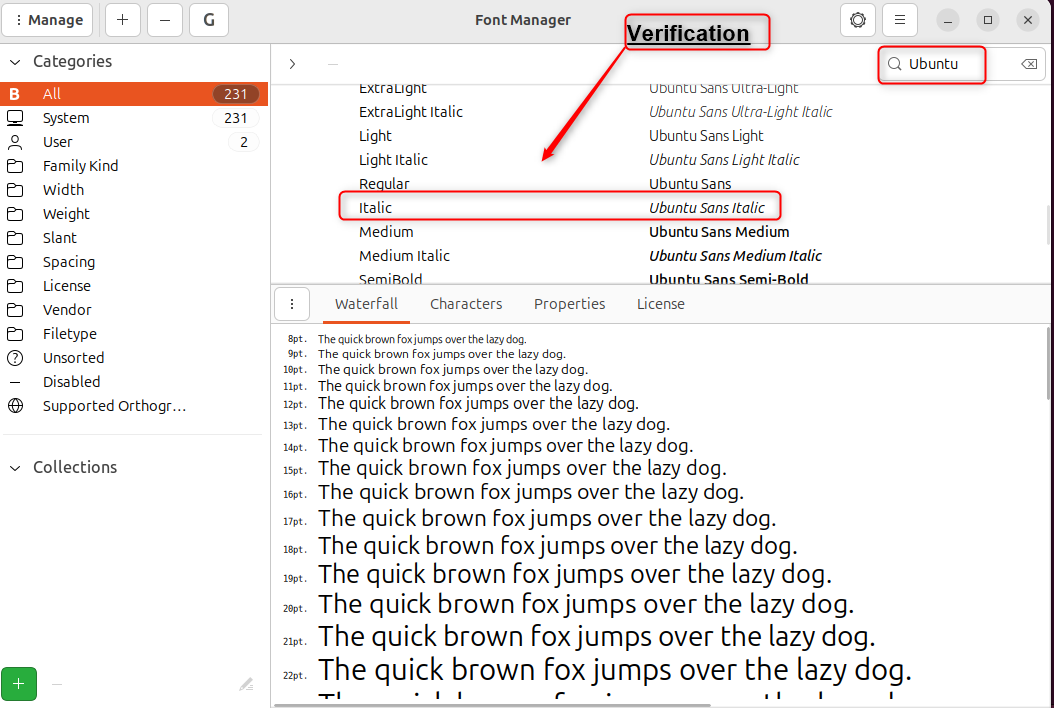Select the User fonts category

tap(56, 141)
